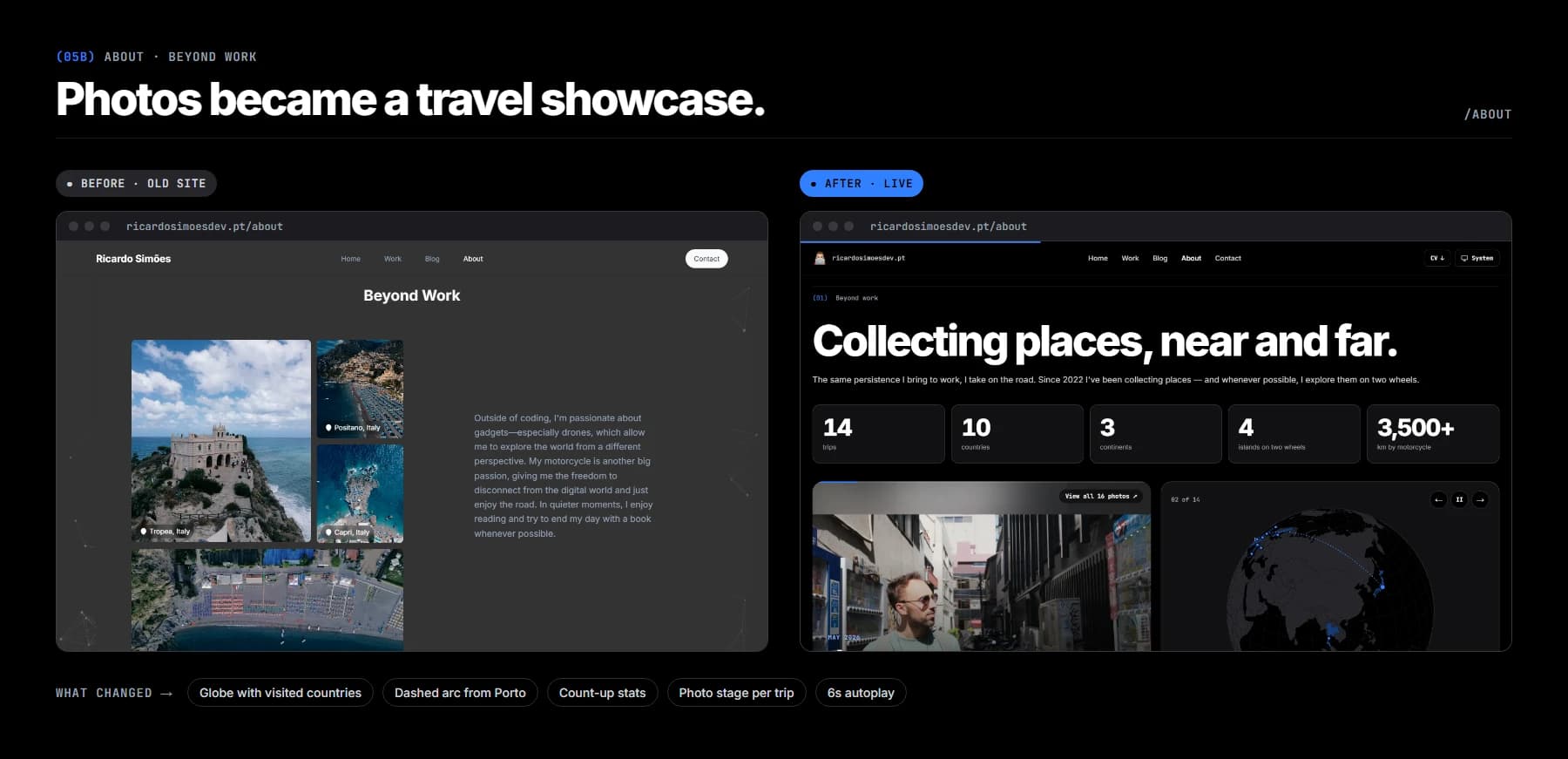Click the 3 continents stat card
The image size is (1568, 759).
1155,433
